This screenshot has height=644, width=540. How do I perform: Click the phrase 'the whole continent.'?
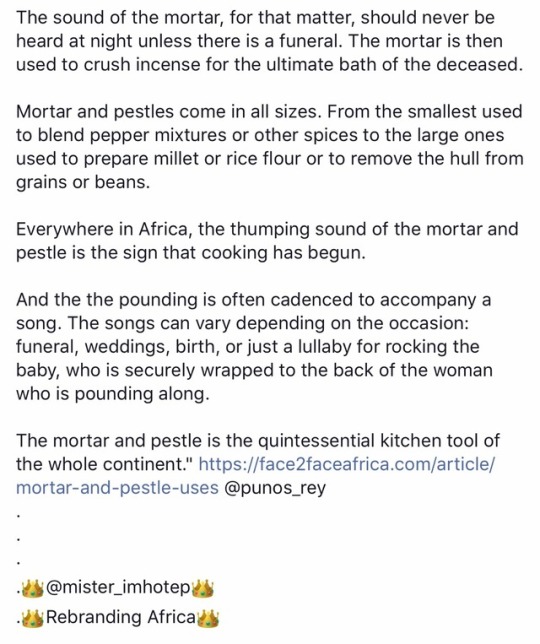pyautogui.click(x=105, y=464)
